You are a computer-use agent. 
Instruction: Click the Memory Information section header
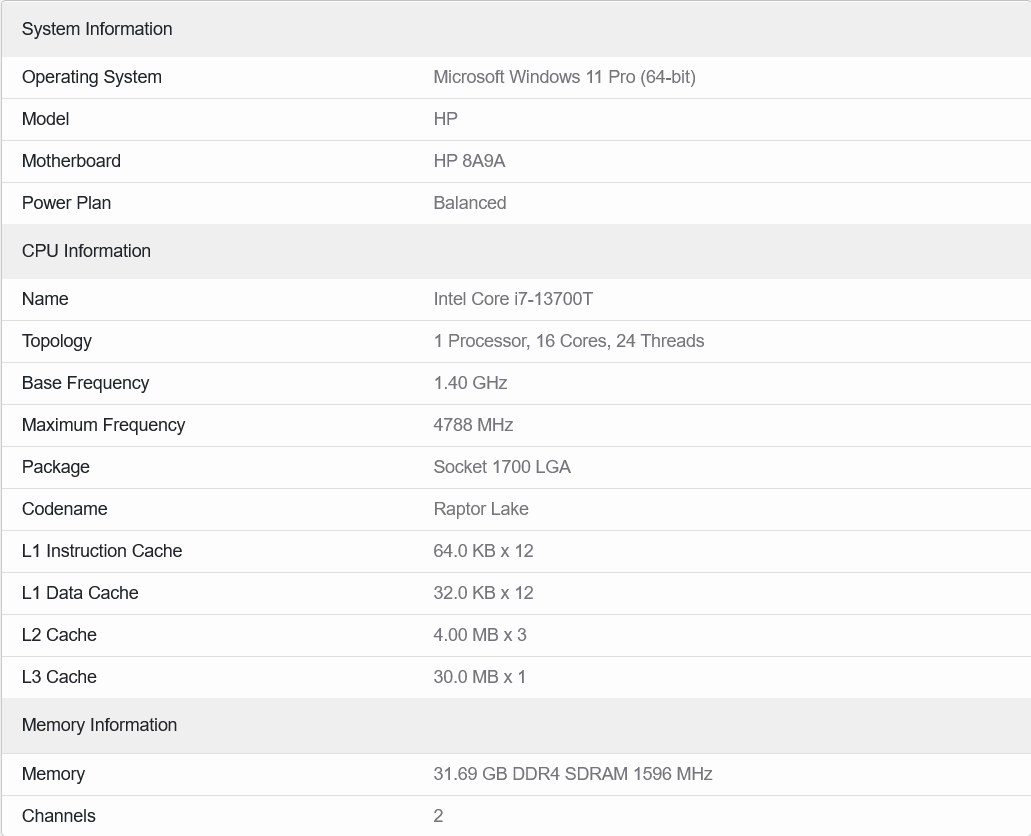99,725
